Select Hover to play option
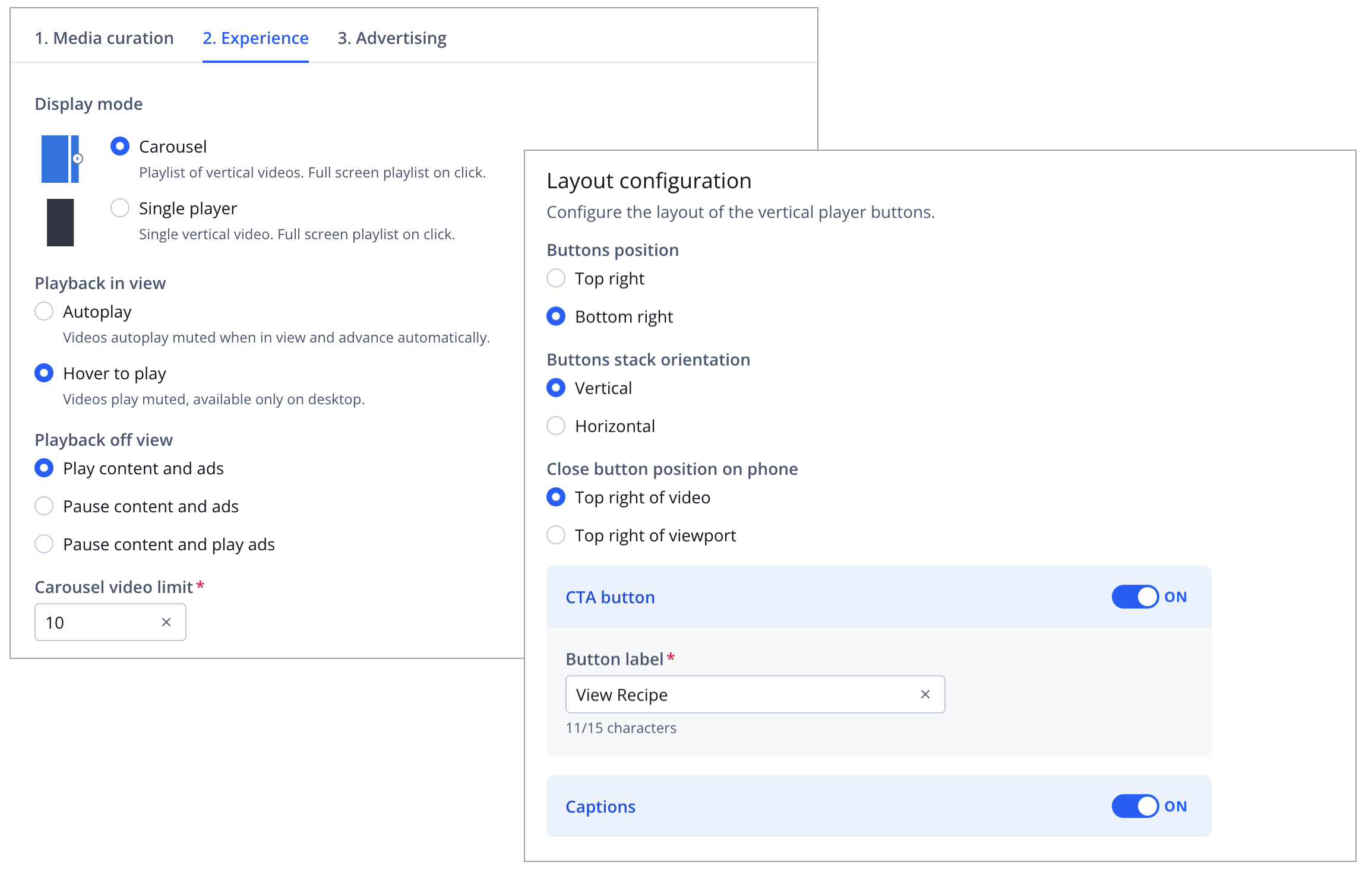This screenshot has width=1372, height=875. (44, 373)
